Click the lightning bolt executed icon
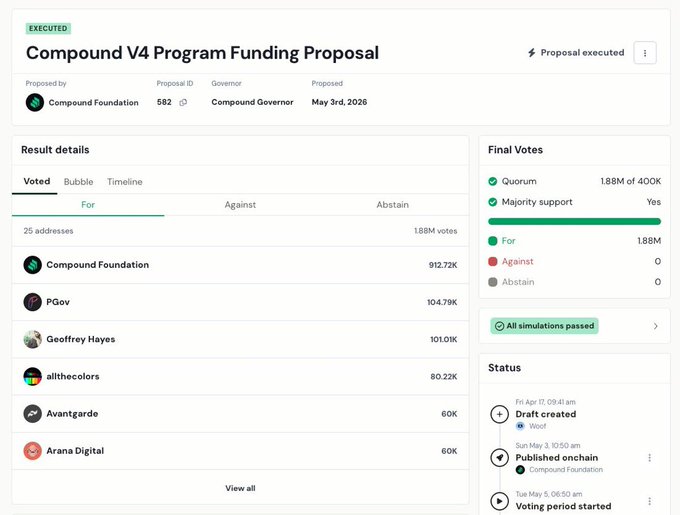The height and width of the screenshot is (515, 680). (532, 53)
